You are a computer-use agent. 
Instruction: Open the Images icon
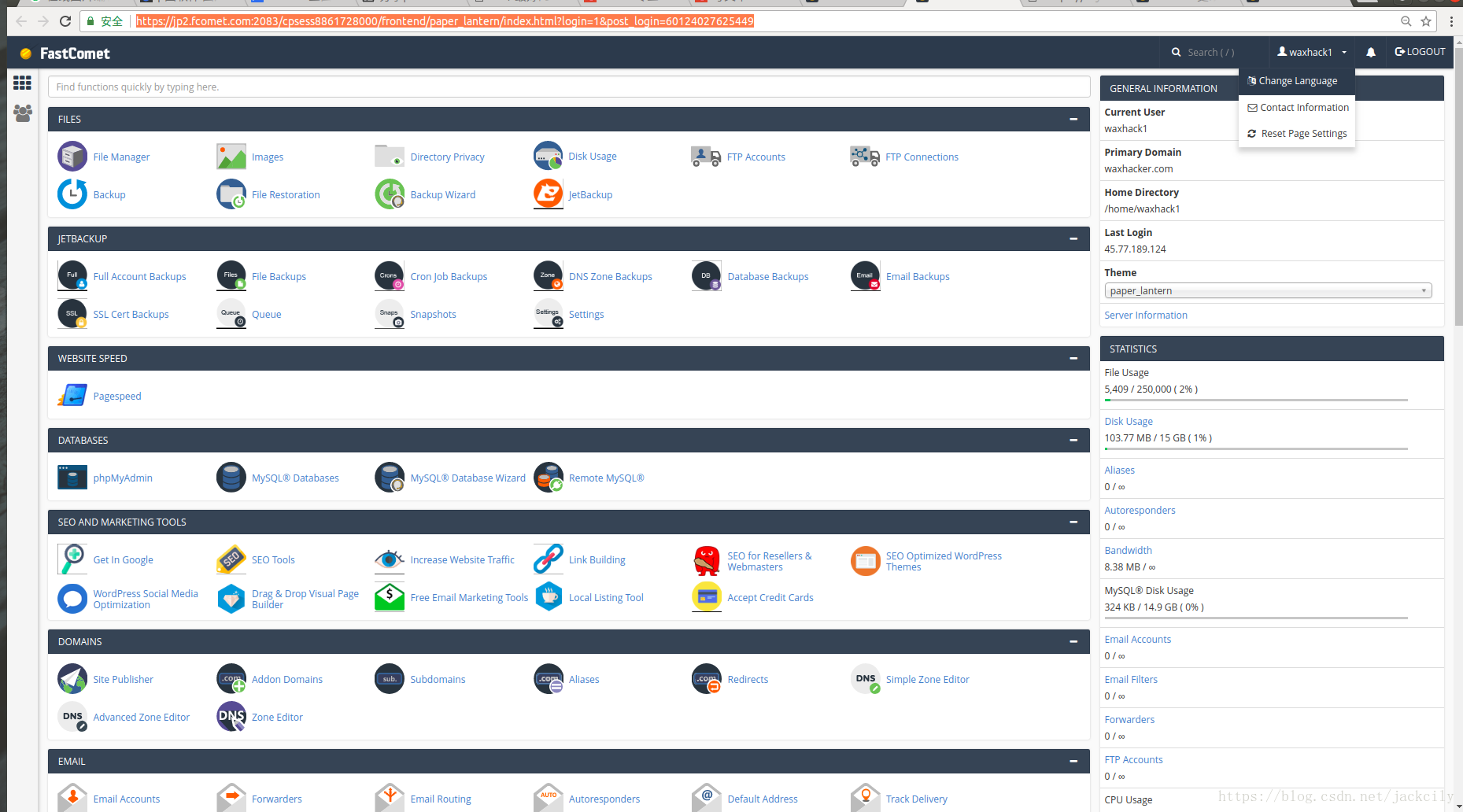tap(231, 157)
